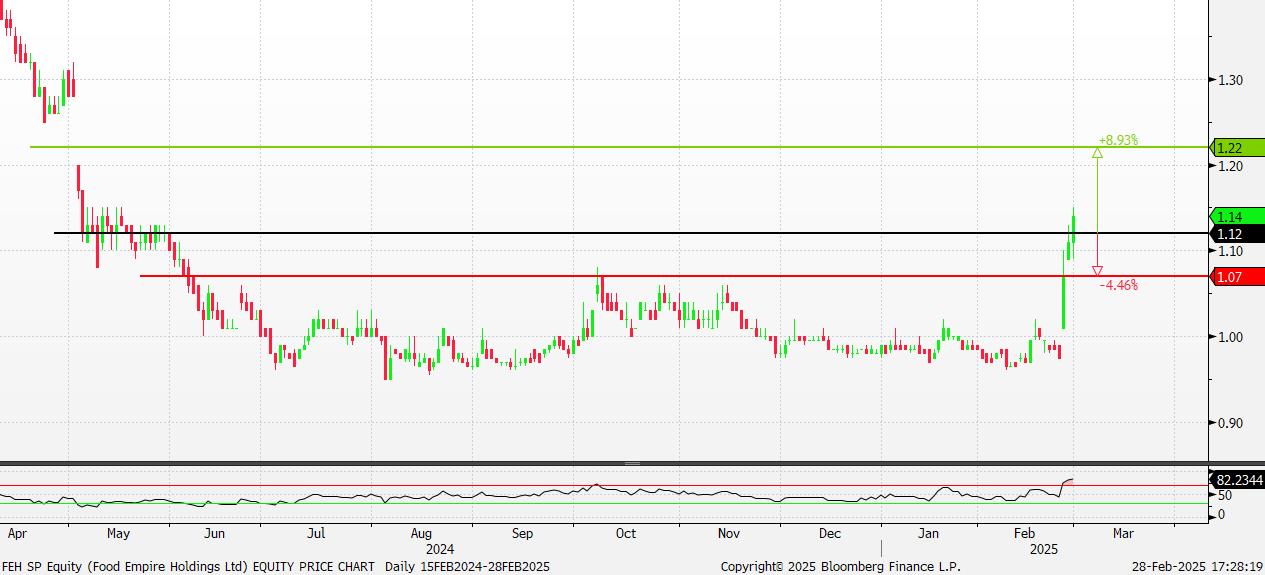1265x575 pixels.
Task: Select the +8.93% upside annotation label
Action: click(1118, 140)
